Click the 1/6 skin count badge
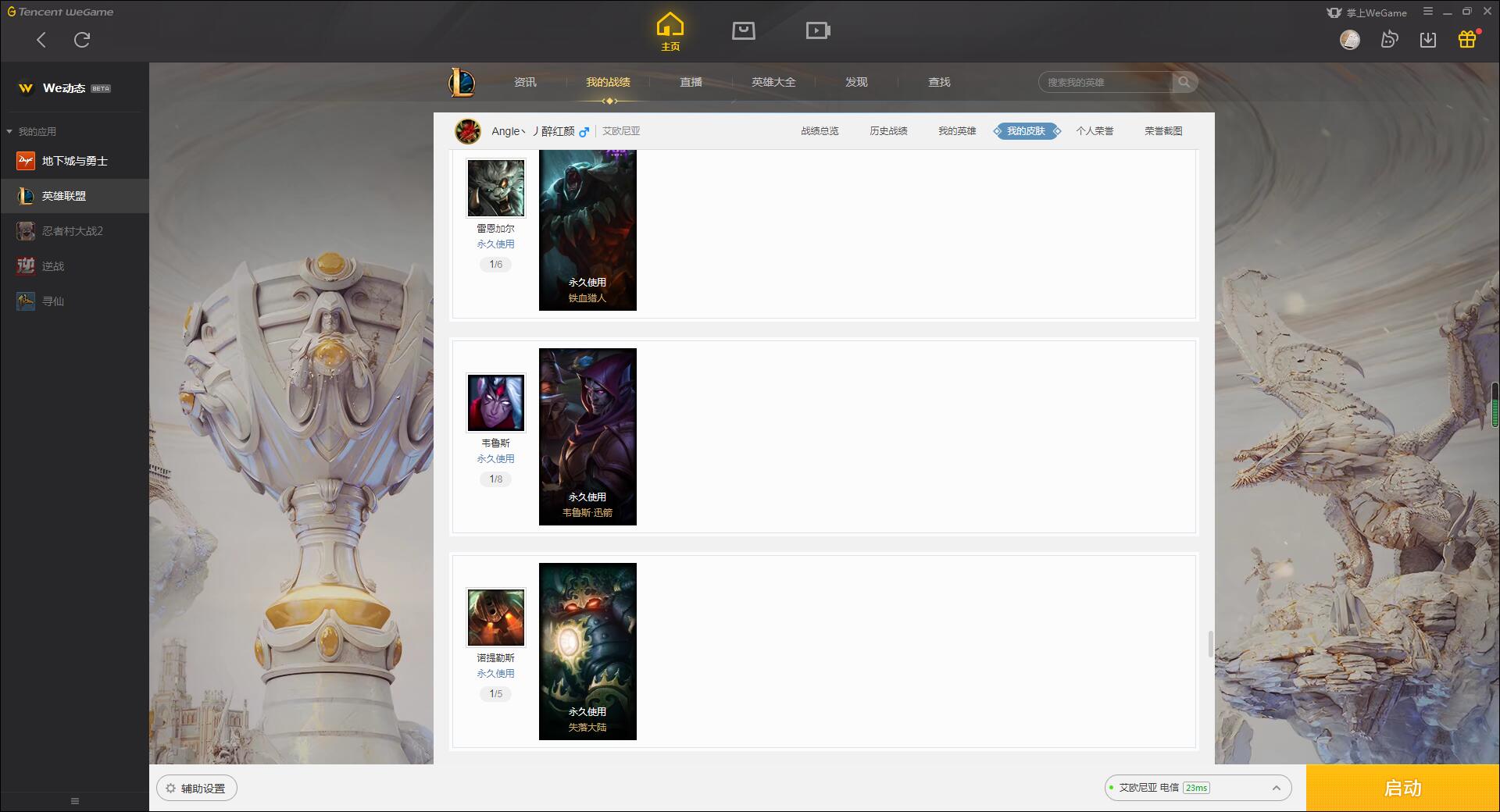Image resolution: width=1500 pixels, height=812 pixels. point(496,265)
